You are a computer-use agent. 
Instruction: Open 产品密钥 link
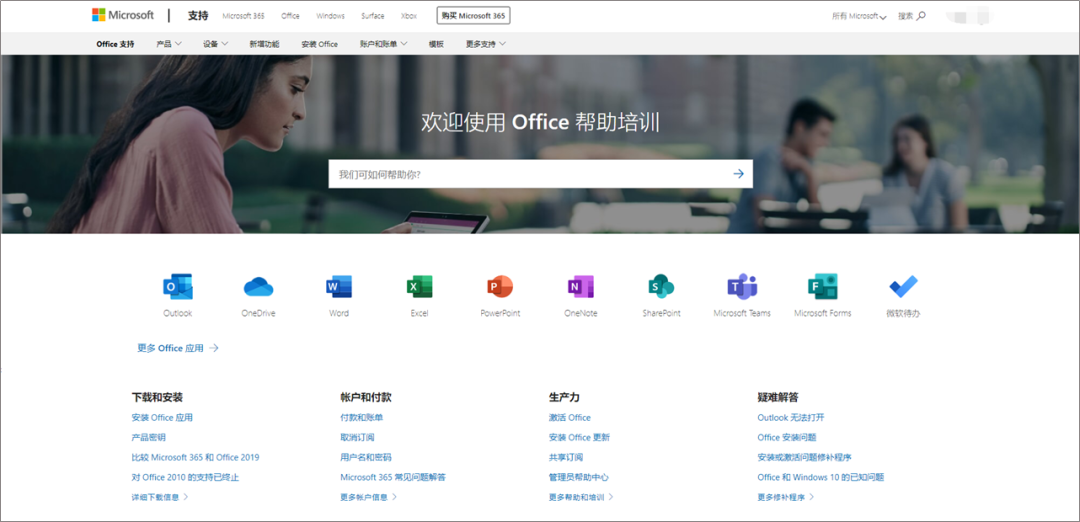click(148, 437)
